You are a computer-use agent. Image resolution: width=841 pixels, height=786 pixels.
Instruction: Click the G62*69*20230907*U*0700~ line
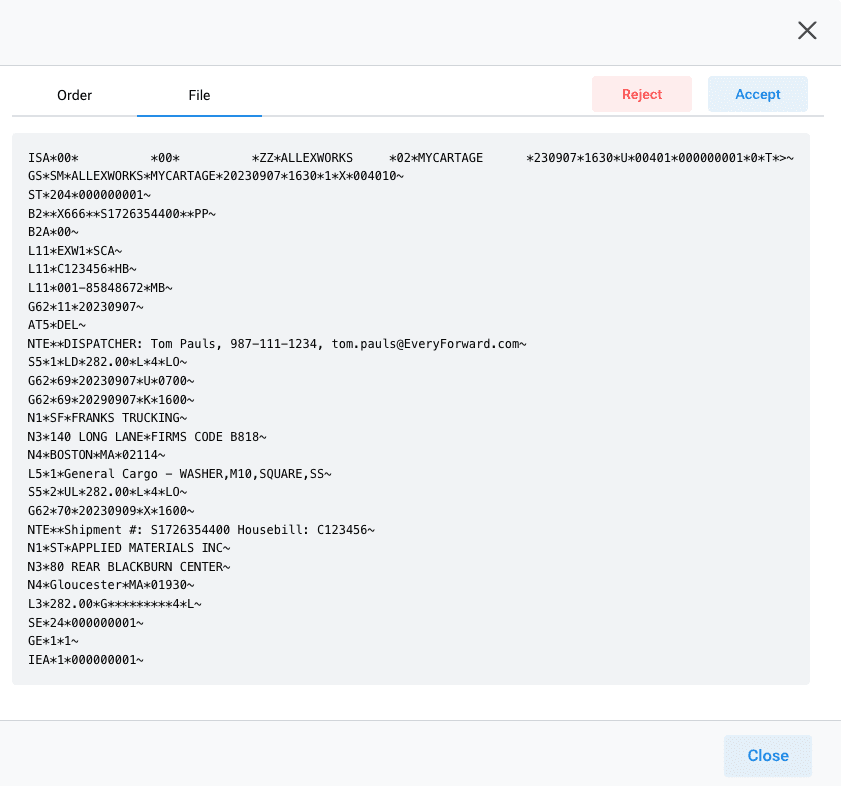point(111,381)
